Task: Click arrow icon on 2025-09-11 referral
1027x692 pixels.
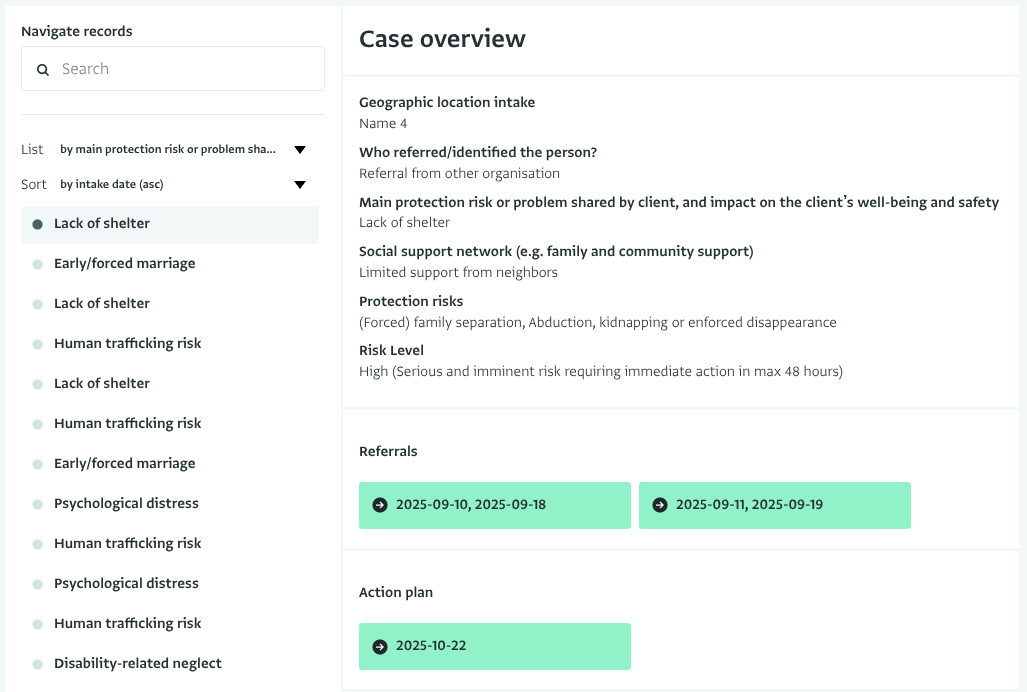Action: tap(659, 505)
